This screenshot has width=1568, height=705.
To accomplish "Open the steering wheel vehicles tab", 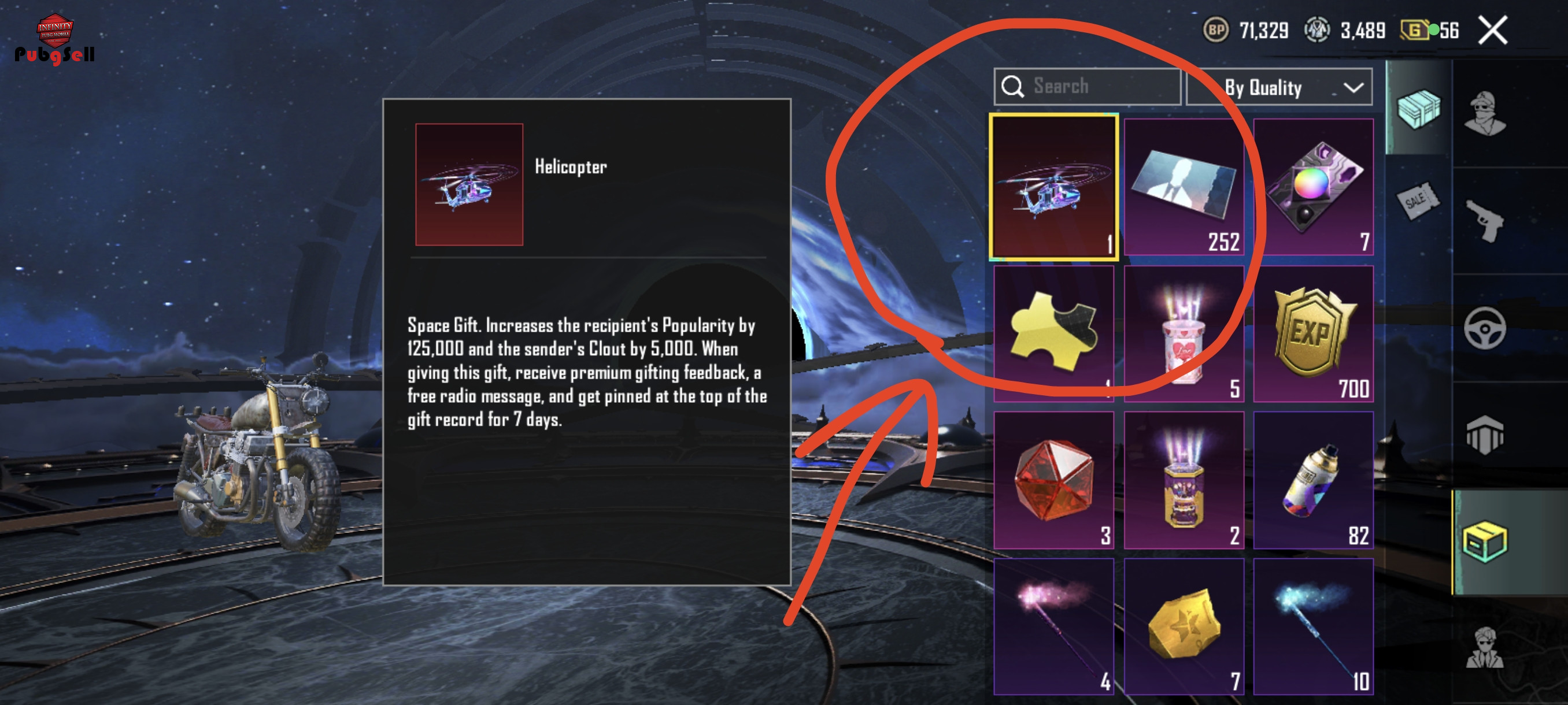I will [1485, 328].
